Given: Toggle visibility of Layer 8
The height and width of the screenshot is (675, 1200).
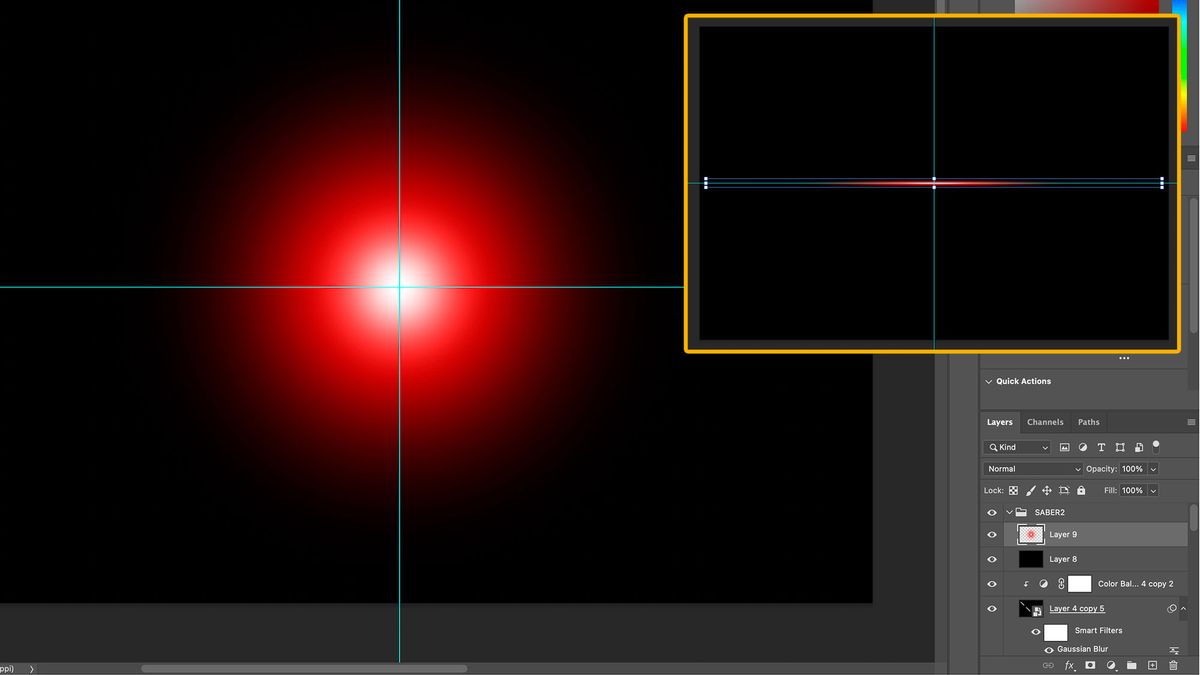Looking at the screenshot, I should 991,558.
